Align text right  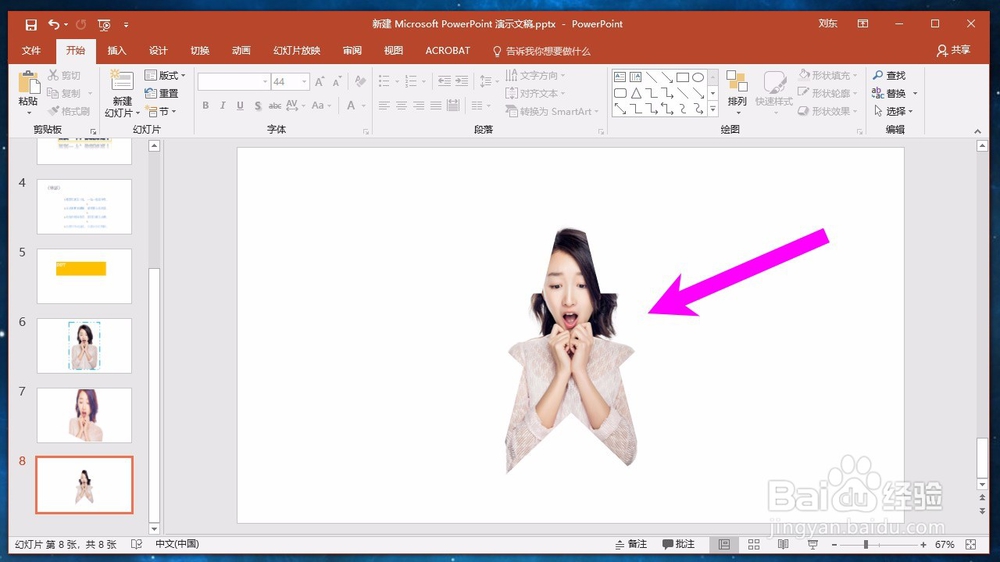click(418, 105)
